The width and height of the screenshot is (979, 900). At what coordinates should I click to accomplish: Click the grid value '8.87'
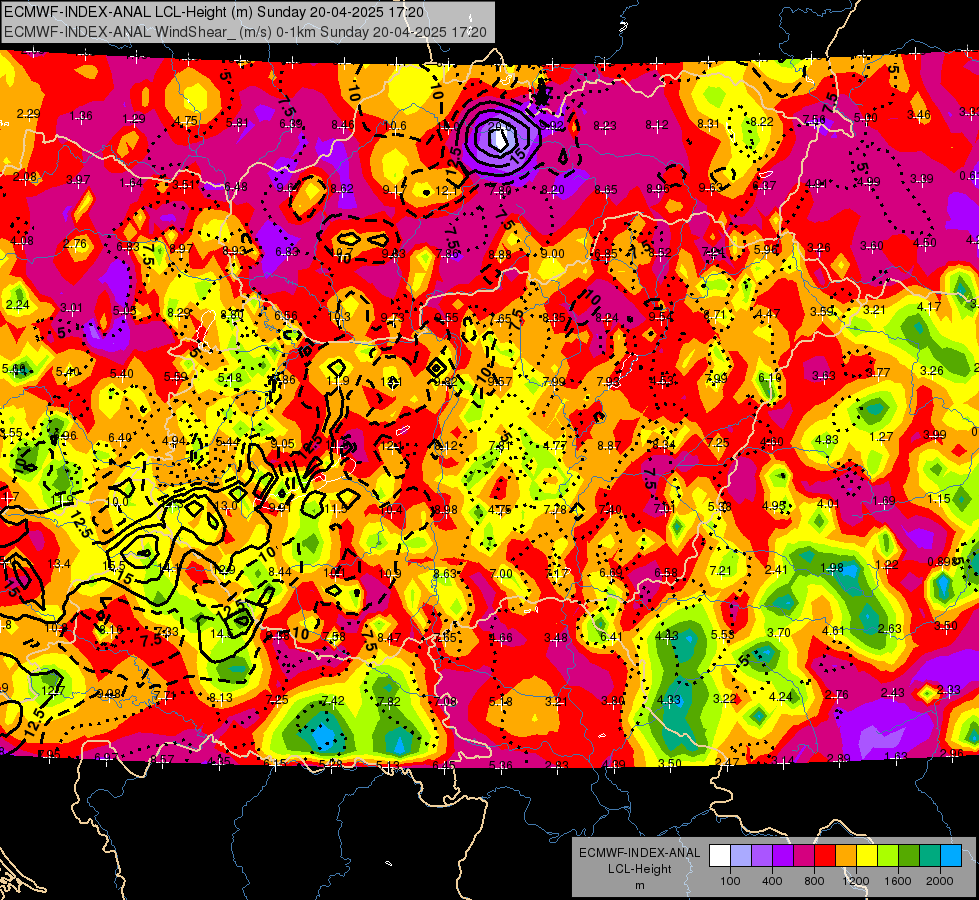pos(609,445)
